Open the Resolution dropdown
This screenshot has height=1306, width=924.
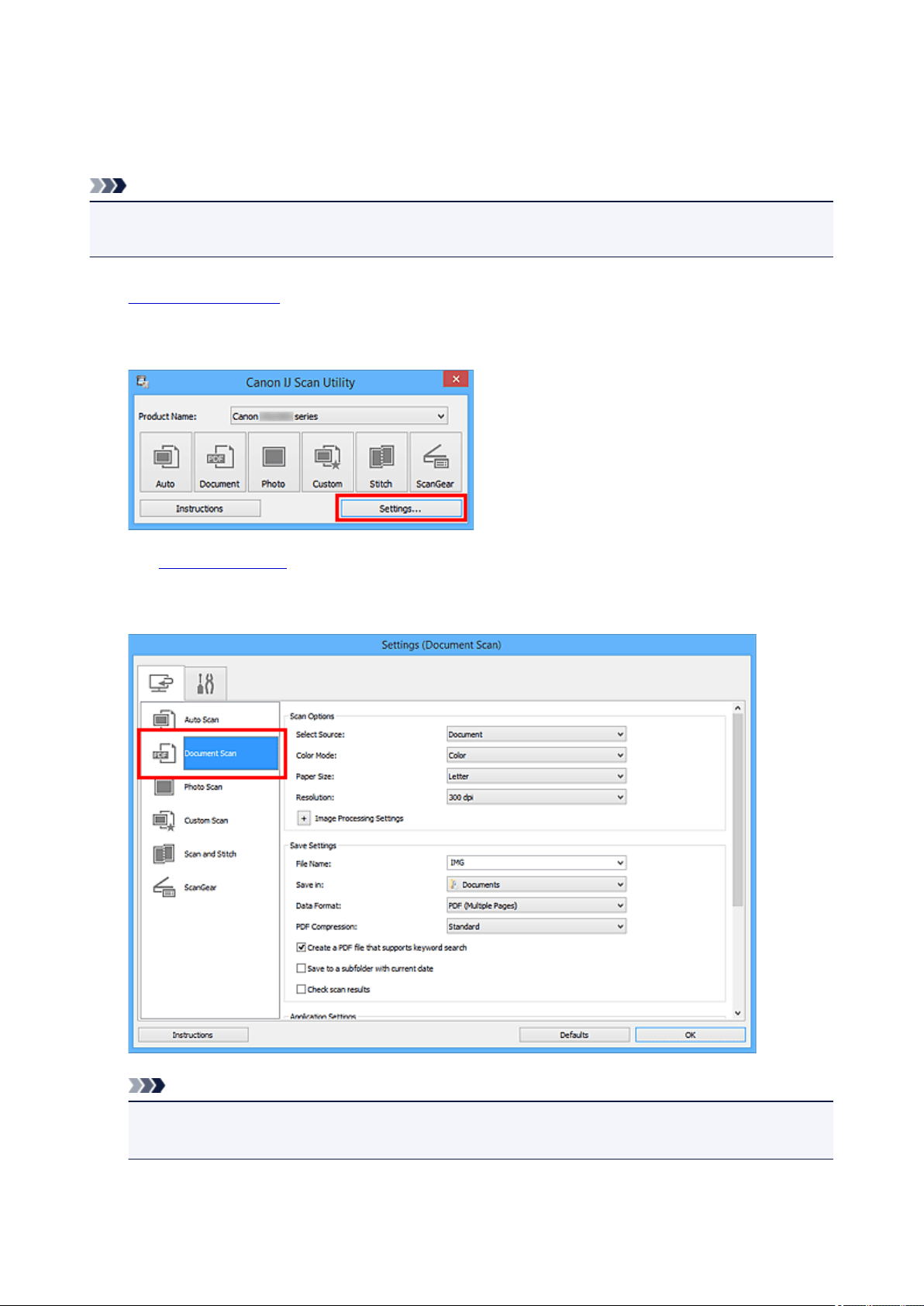click(x=536, y=797)
